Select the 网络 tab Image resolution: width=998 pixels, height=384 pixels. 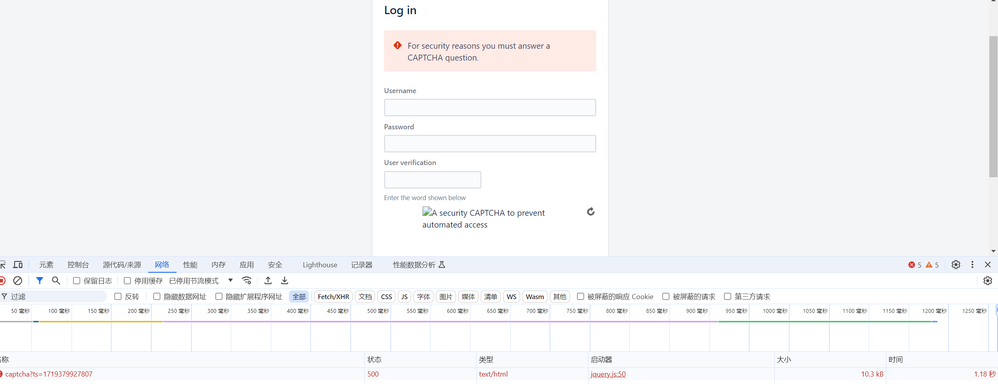(x=162, y=265)
